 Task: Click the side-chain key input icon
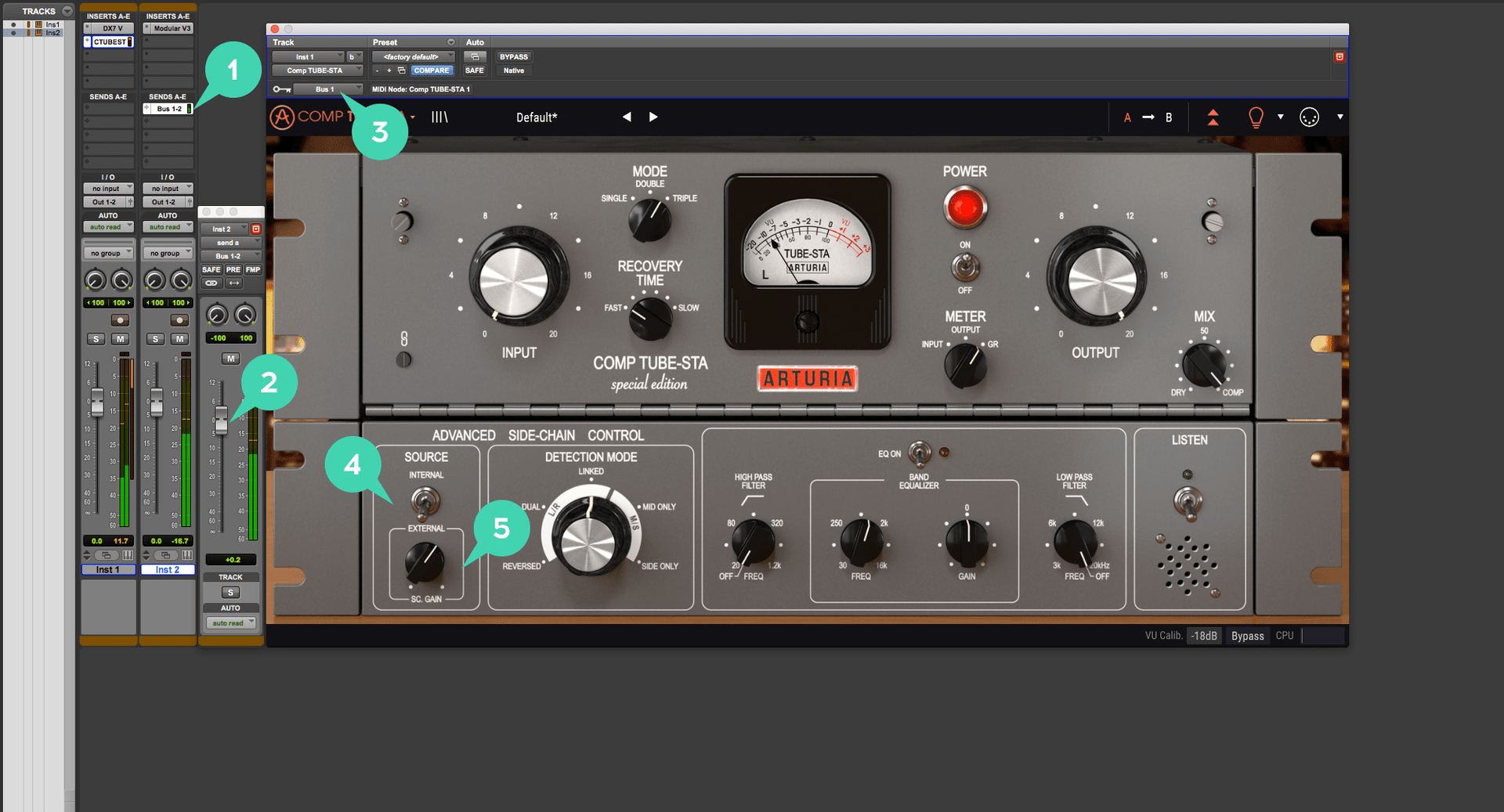point(281,89)
